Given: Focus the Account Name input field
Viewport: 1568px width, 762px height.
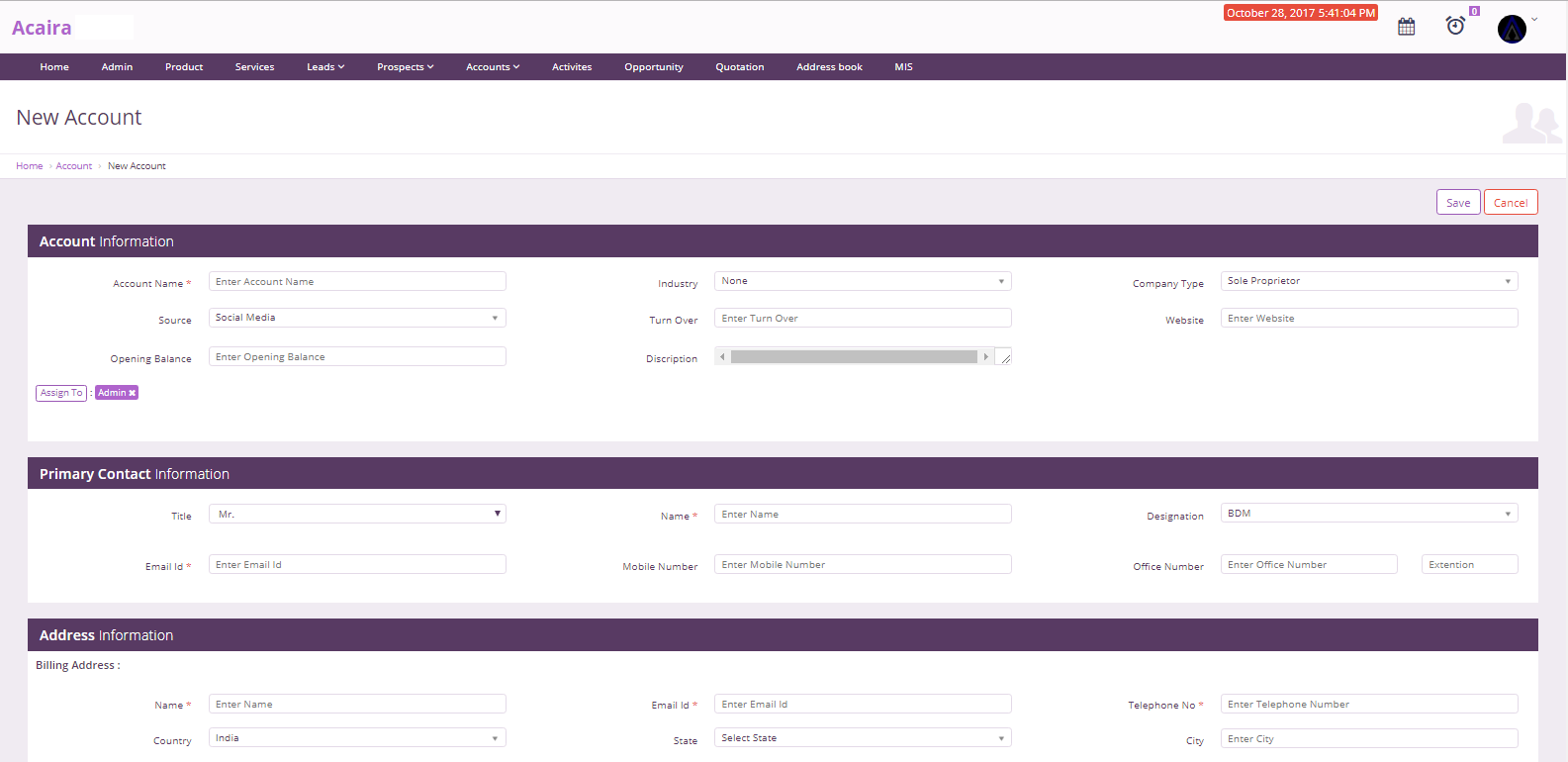Looking at the screenshot, I should coord(357,282).
